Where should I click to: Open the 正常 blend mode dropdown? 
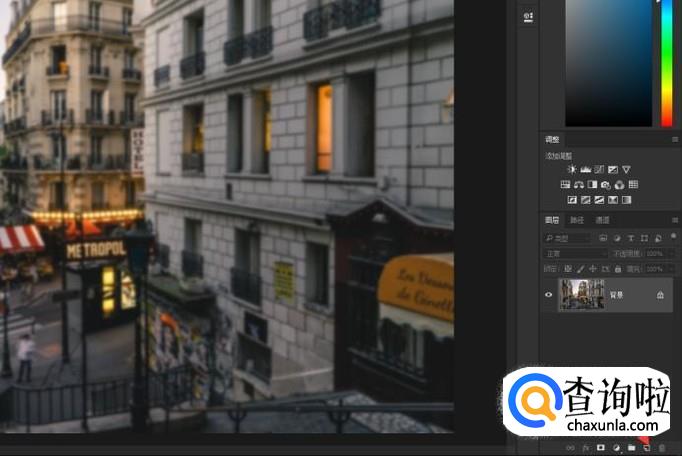tap(575, 253)
